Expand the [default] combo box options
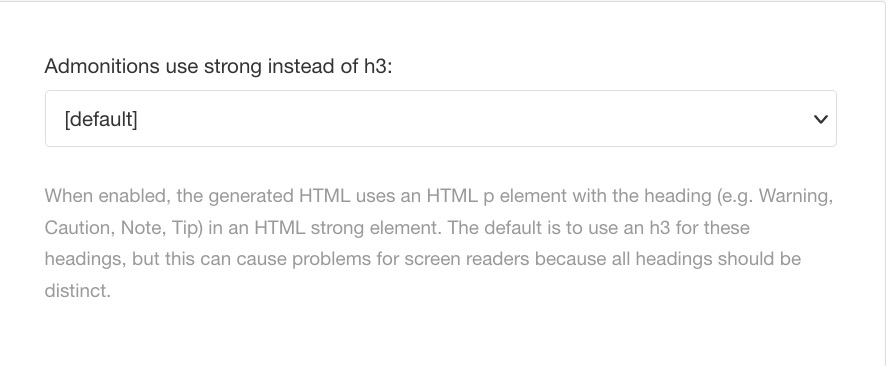886x366 pixels. coord(441,119)
